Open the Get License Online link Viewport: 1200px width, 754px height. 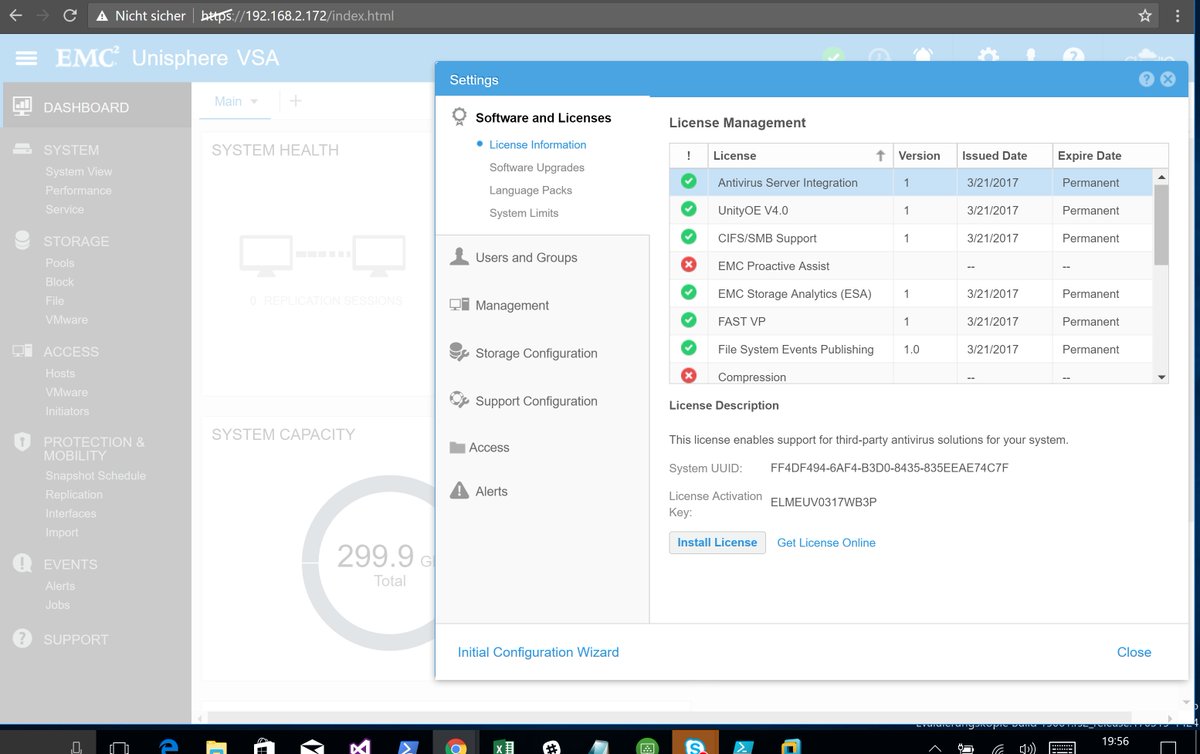click(826, 543)
